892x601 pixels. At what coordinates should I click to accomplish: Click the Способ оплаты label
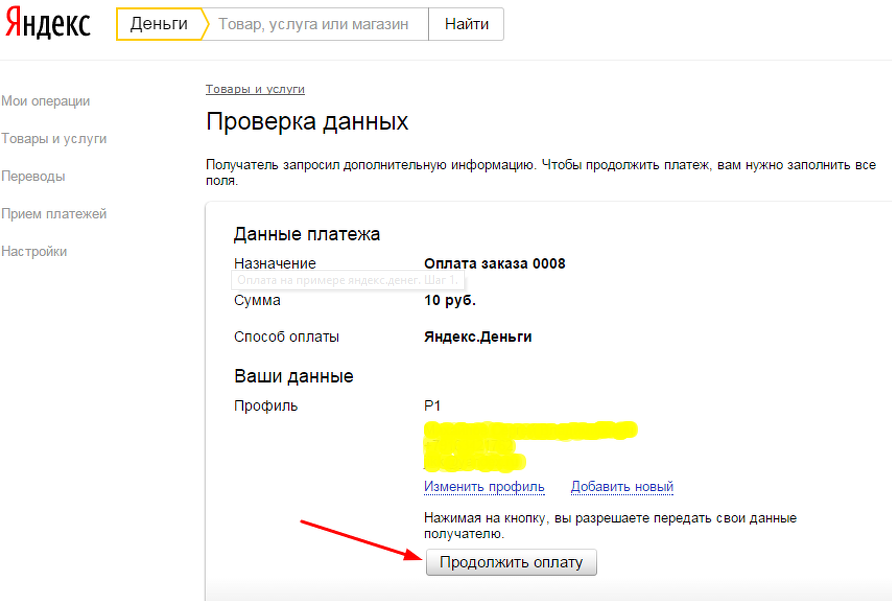[x=286, y=337]
